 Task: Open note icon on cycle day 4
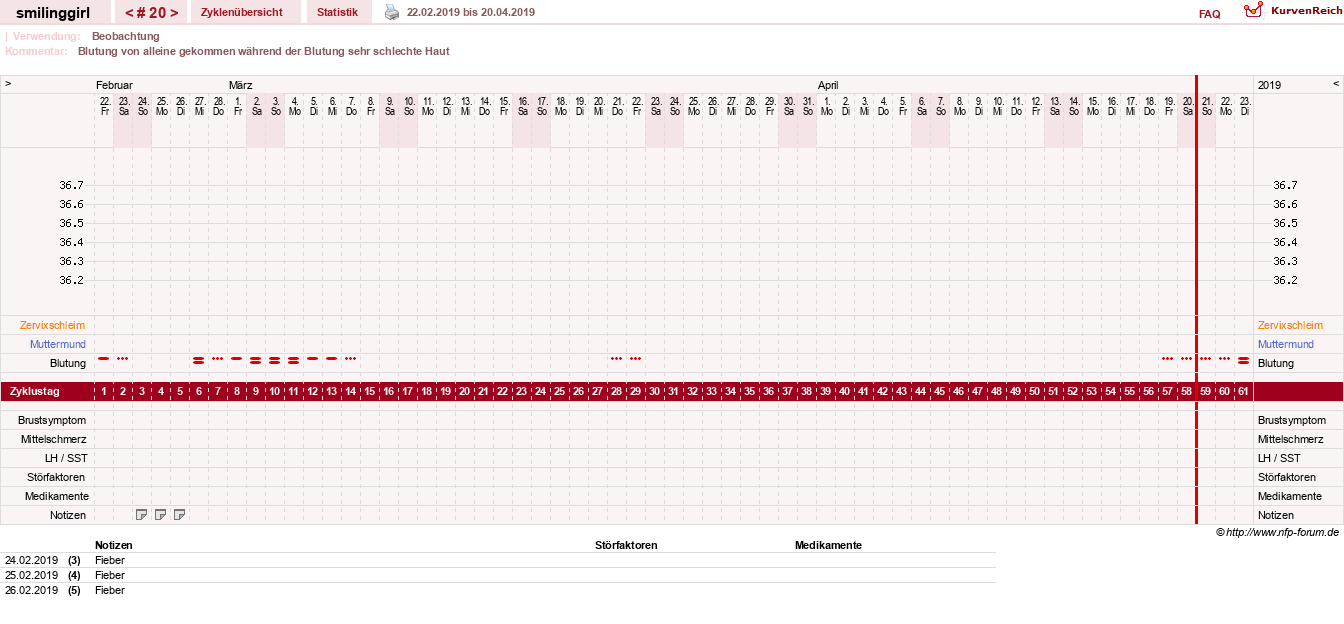161,515
